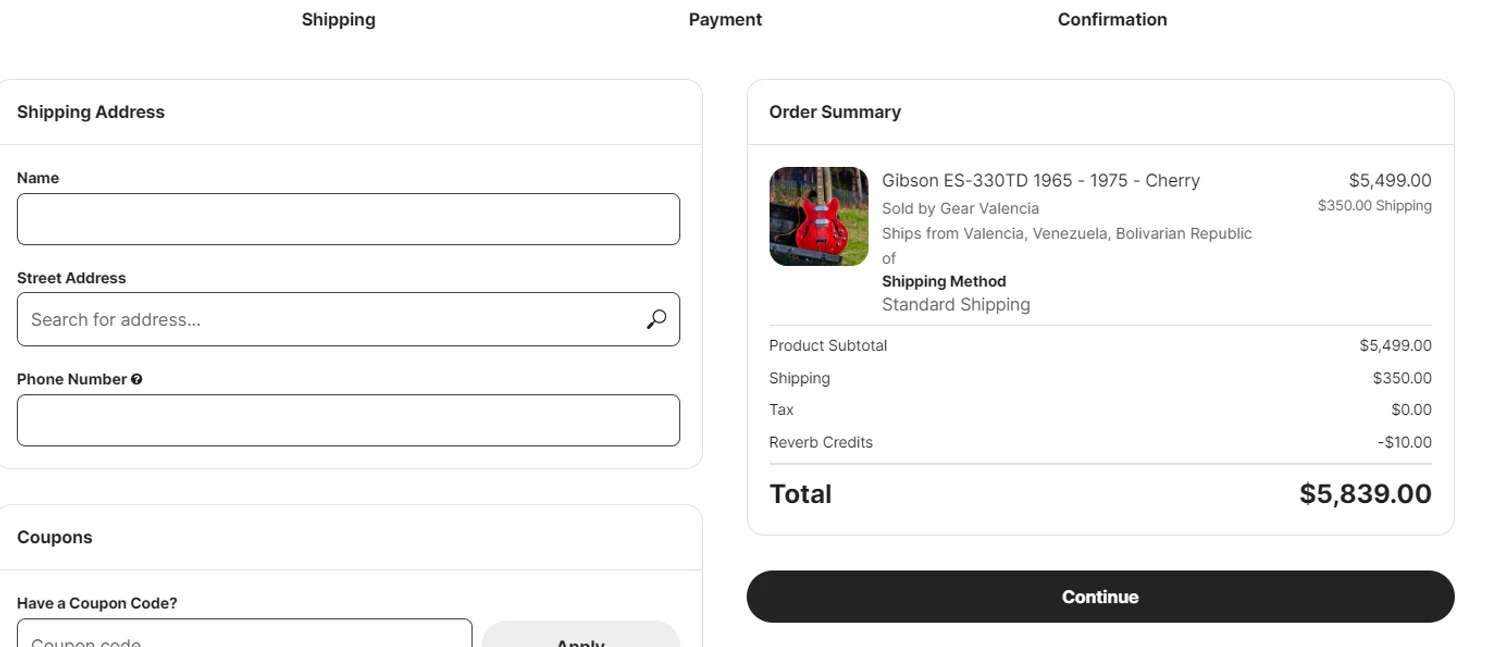The height and width of the screenshot is (647, 1500).
Task: Open the red Gibson guitar thumbnail
Action: point(818,216)
